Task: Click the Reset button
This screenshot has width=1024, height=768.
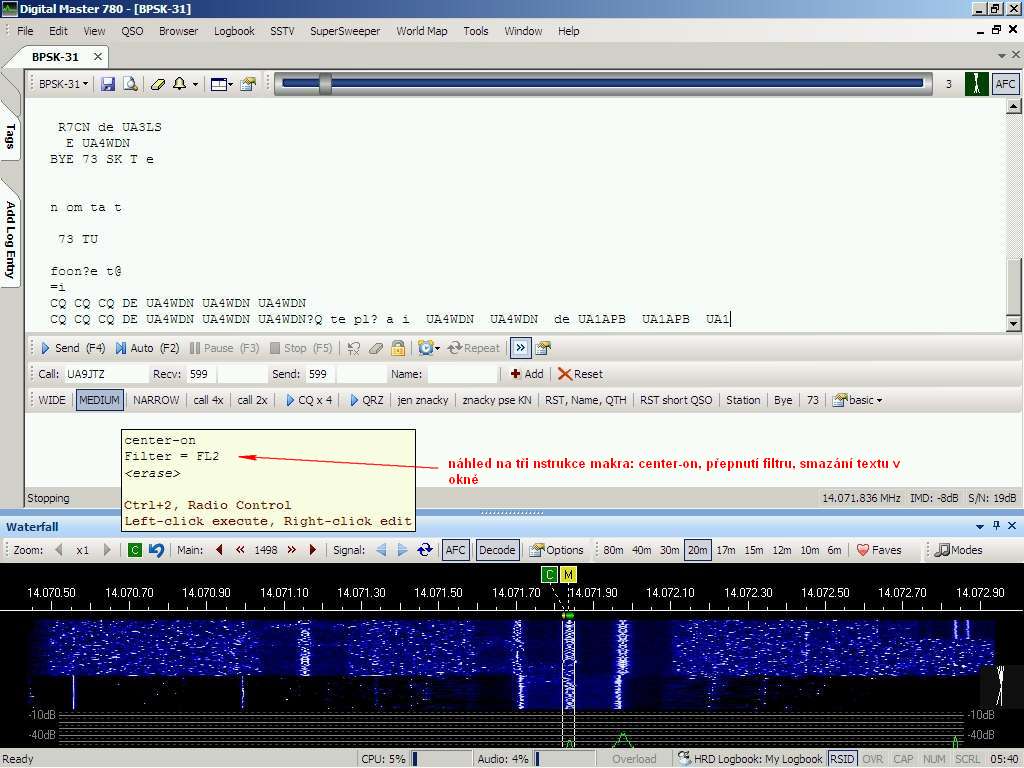Action: [x=580, y=374]
